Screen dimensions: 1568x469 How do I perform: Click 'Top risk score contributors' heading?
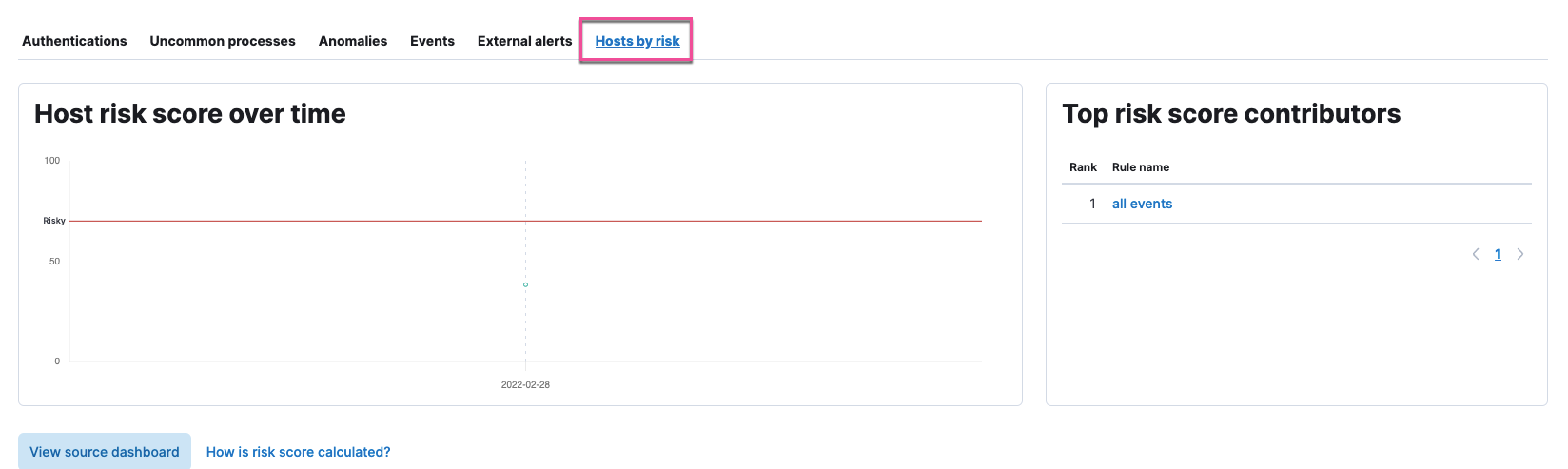(x=1231, y=114)
